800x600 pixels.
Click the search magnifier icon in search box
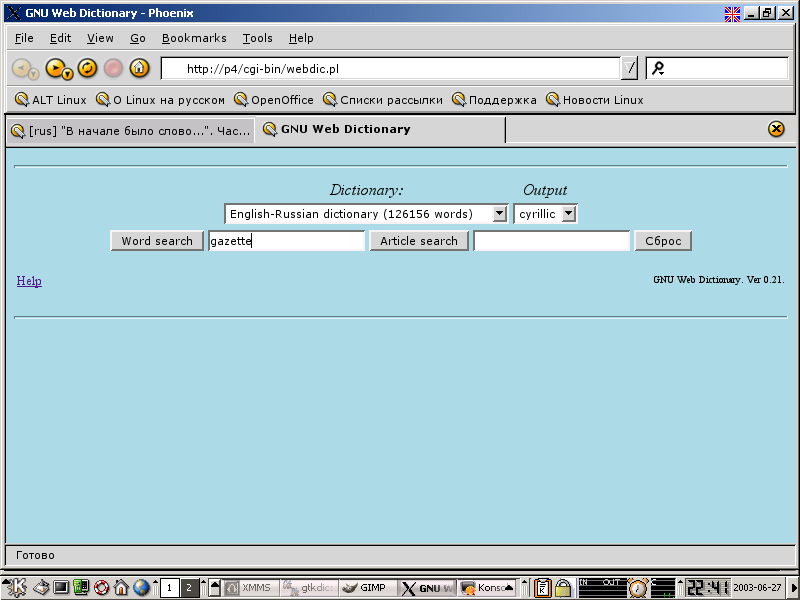pos(658,68)
